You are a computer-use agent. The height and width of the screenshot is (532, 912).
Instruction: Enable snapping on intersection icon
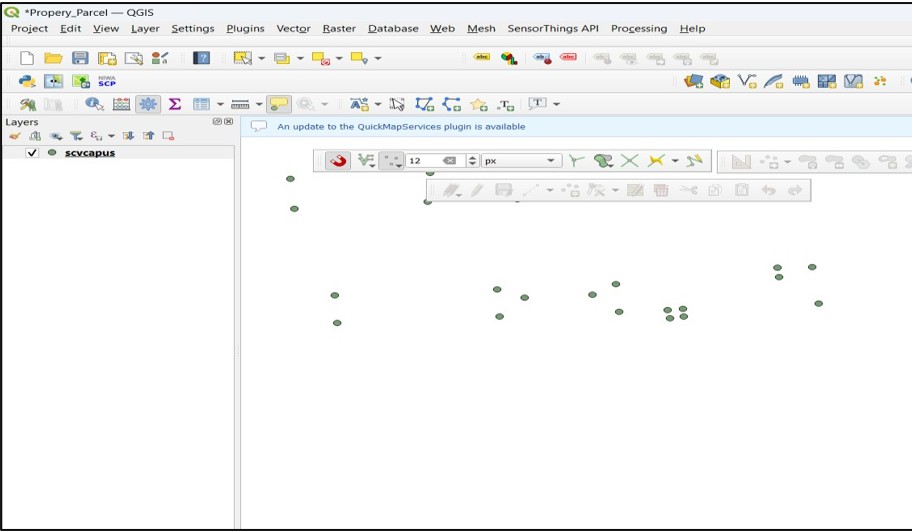pos(629,160)
